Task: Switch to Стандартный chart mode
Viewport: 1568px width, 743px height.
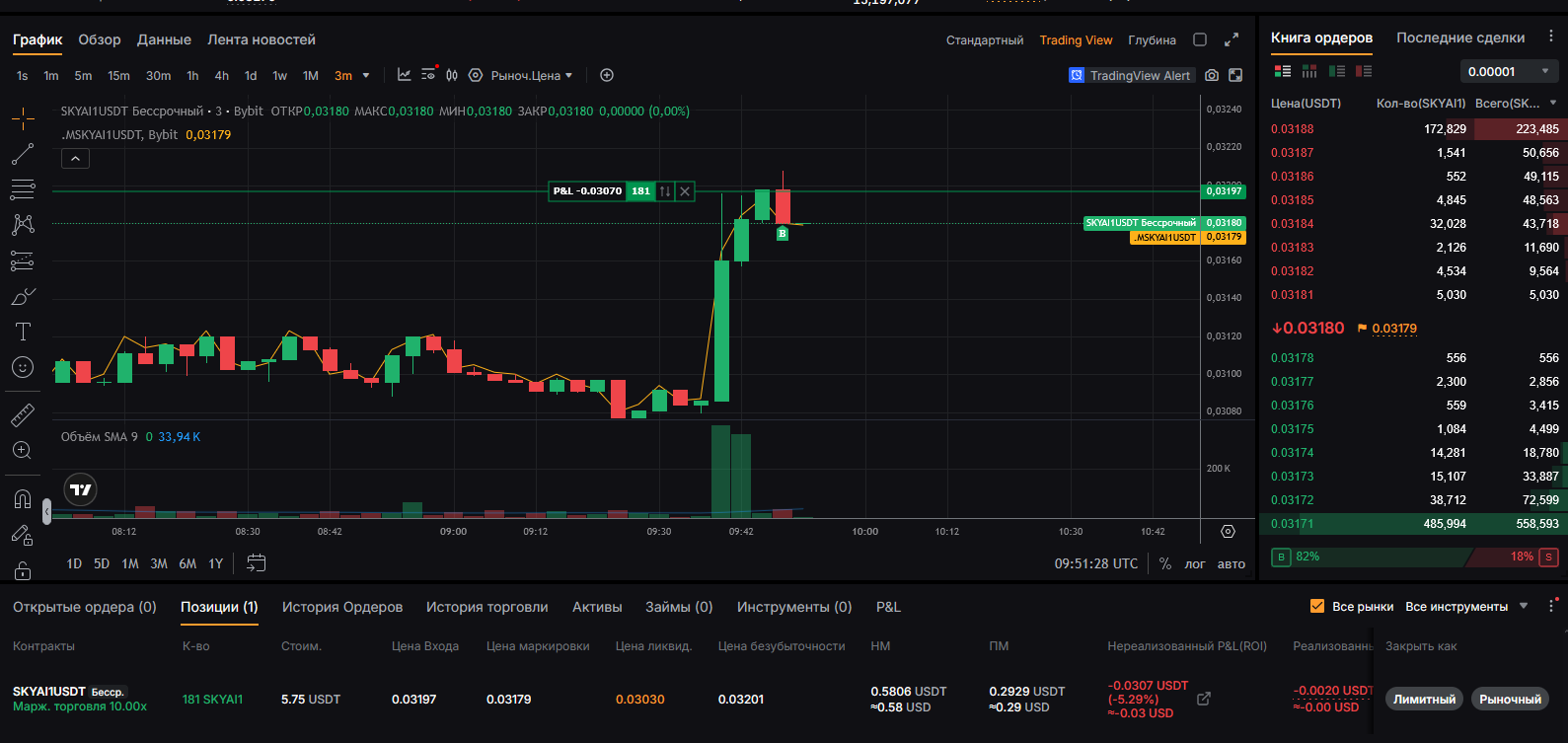Action: point(985,40)
